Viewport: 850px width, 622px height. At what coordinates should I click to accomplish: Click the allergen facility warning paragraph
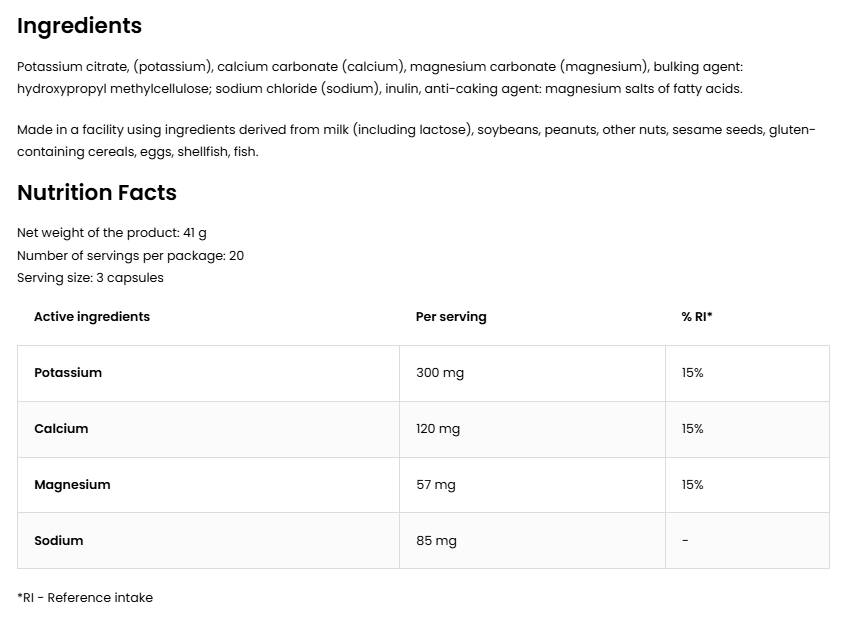tap(416, 141)
